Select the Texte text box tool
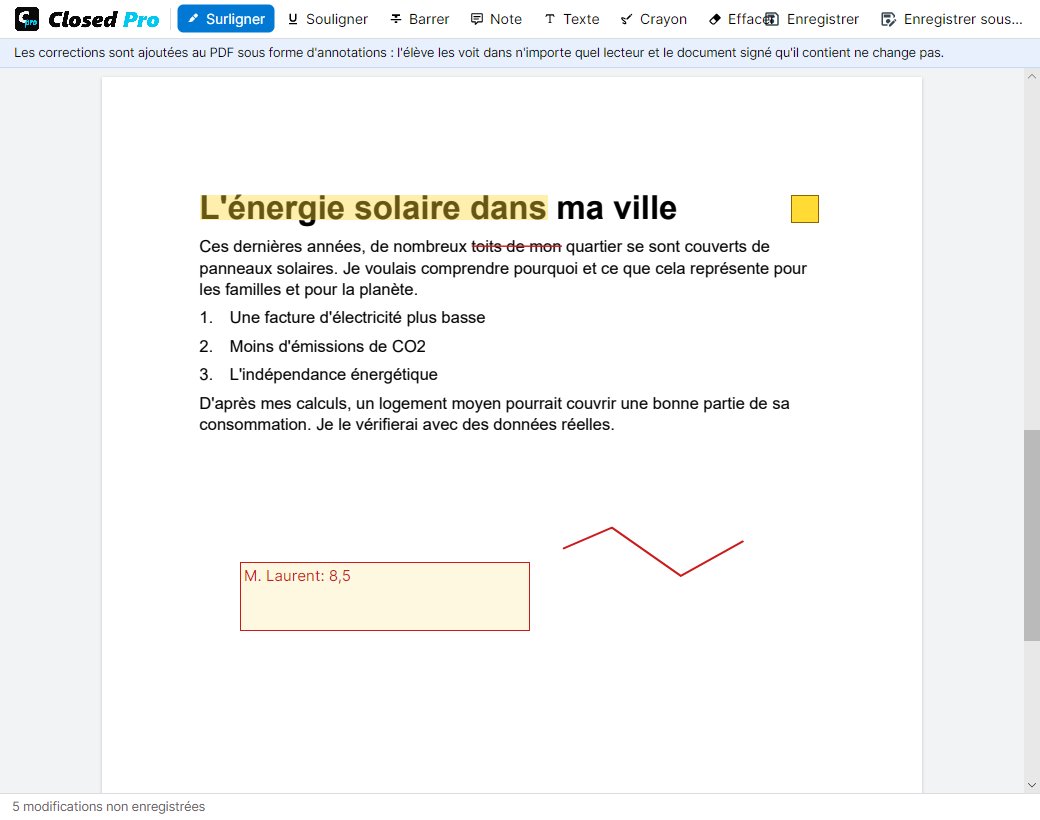1040x820 pixels. point(572,19)
